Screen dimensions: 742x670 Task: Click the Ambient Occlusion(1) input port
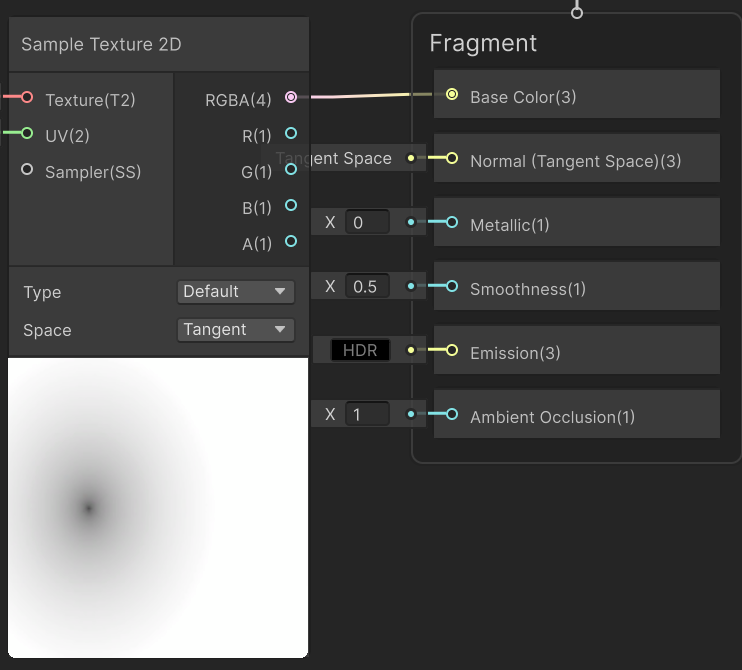(452, 414)
